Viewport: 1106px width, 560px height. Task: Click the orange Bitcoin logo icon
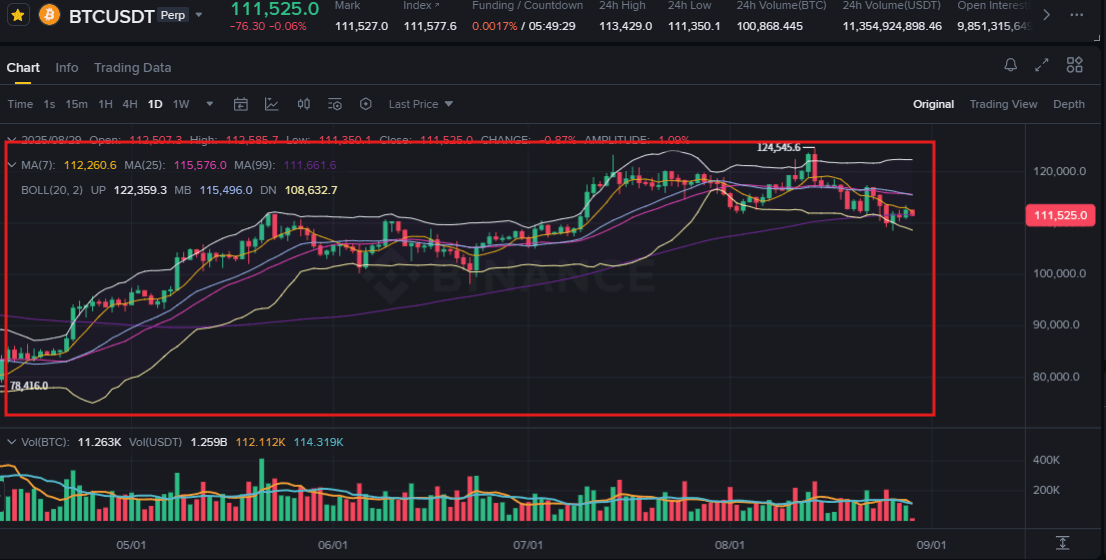click(49, 15)
